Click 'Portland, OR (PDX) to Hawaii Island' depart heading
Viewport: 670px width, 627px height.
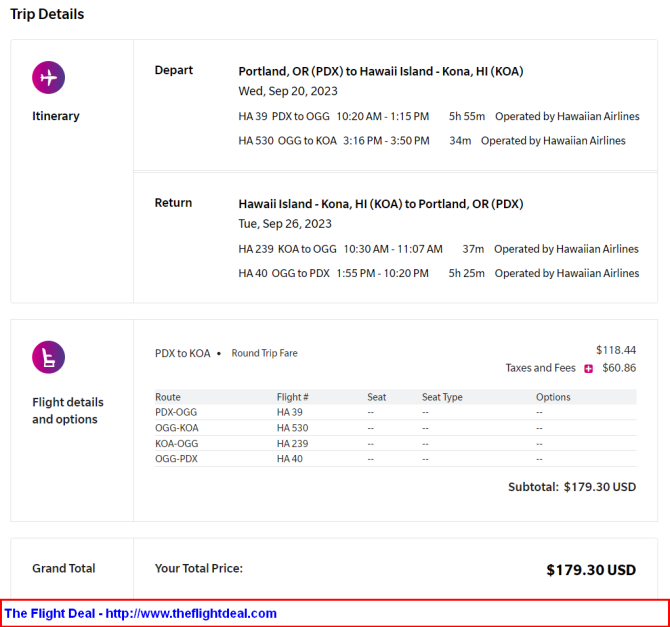pos(381,71)
